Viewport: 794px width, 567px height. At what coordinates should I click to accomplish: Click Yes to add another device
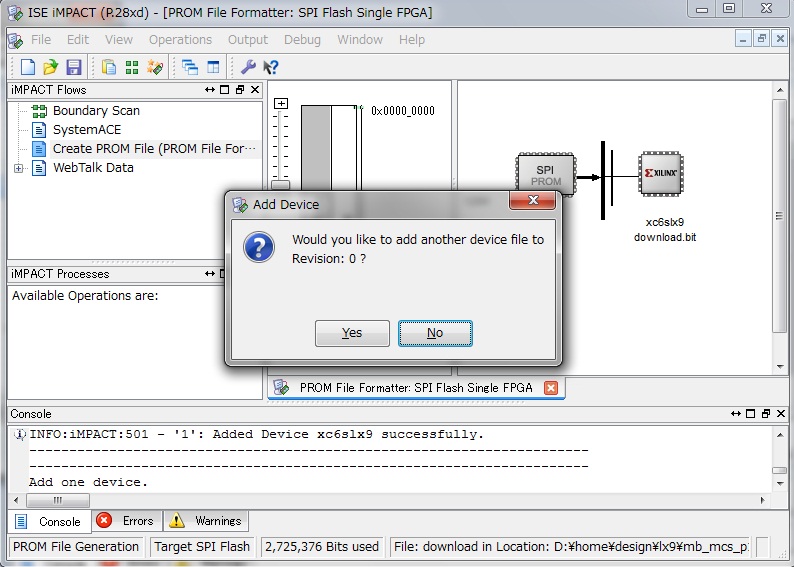(352, 333)
